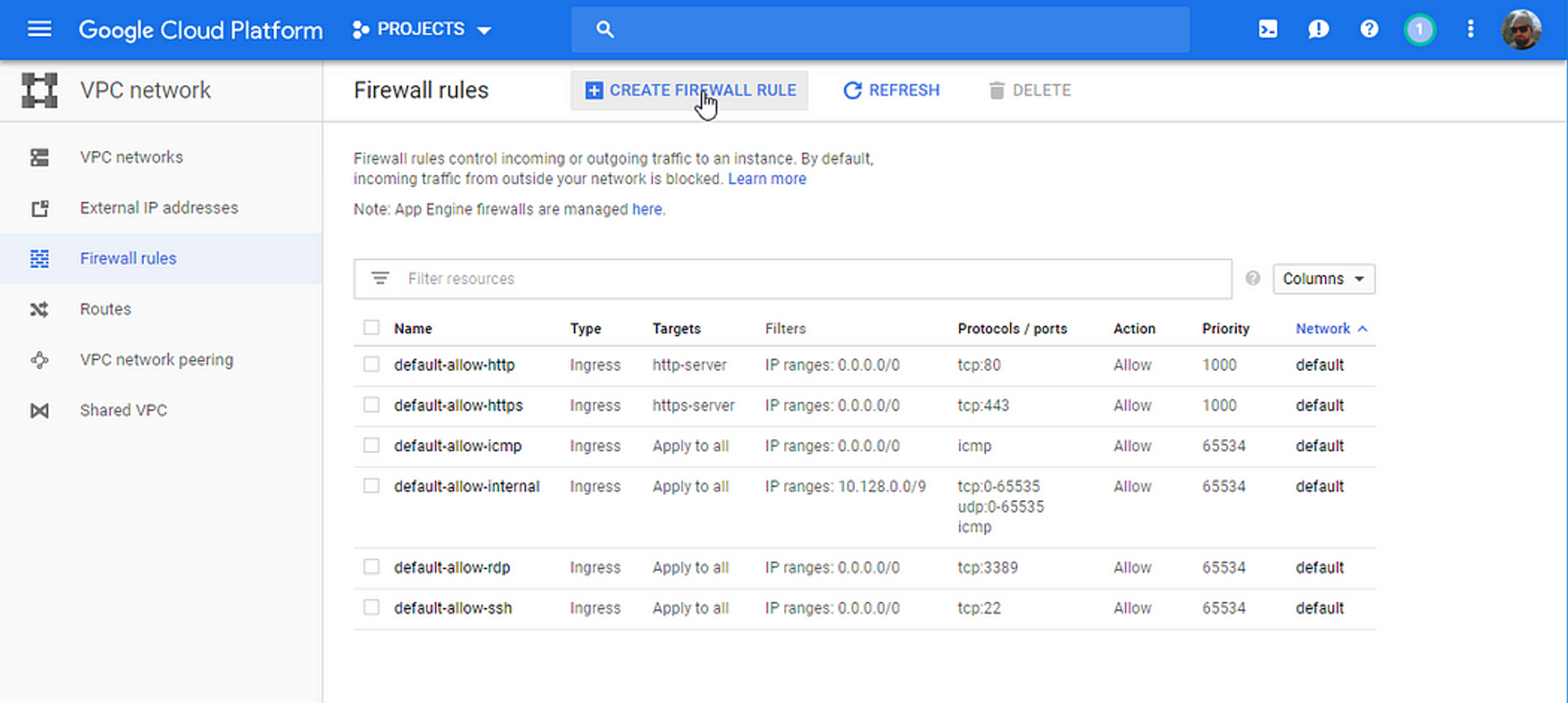The image size is (1568, 703).
Task: Click the https-server target cell
Action: 693,405
